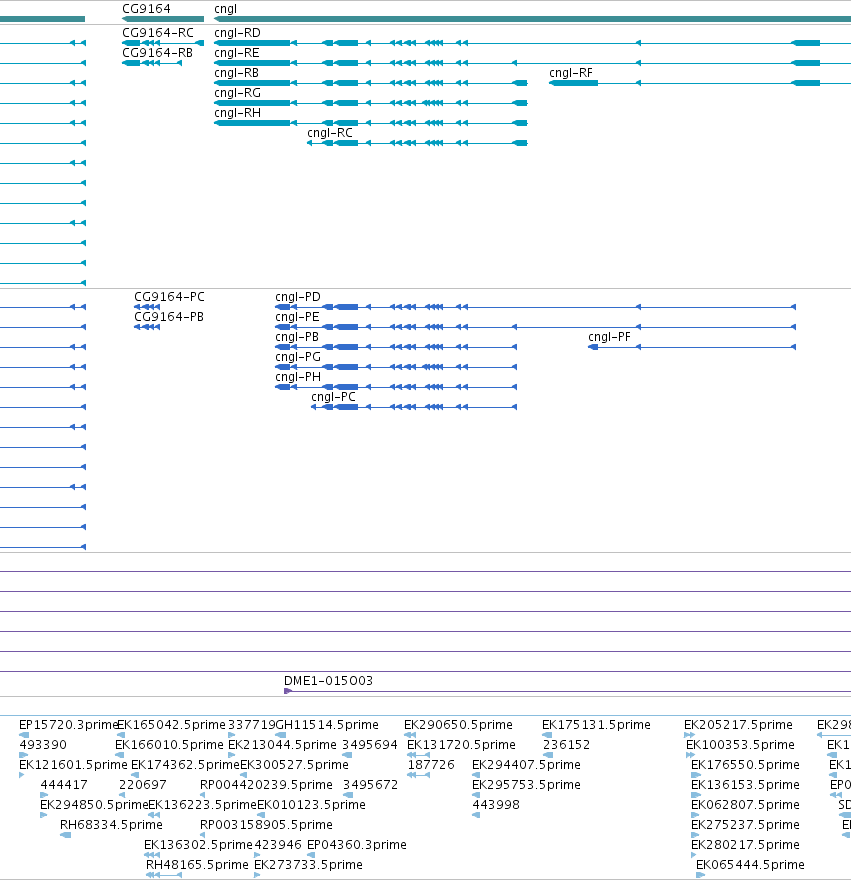Select EK131720.5prime EST label
This screenshot has width=851, height=880.
click(x=461, y=745)
